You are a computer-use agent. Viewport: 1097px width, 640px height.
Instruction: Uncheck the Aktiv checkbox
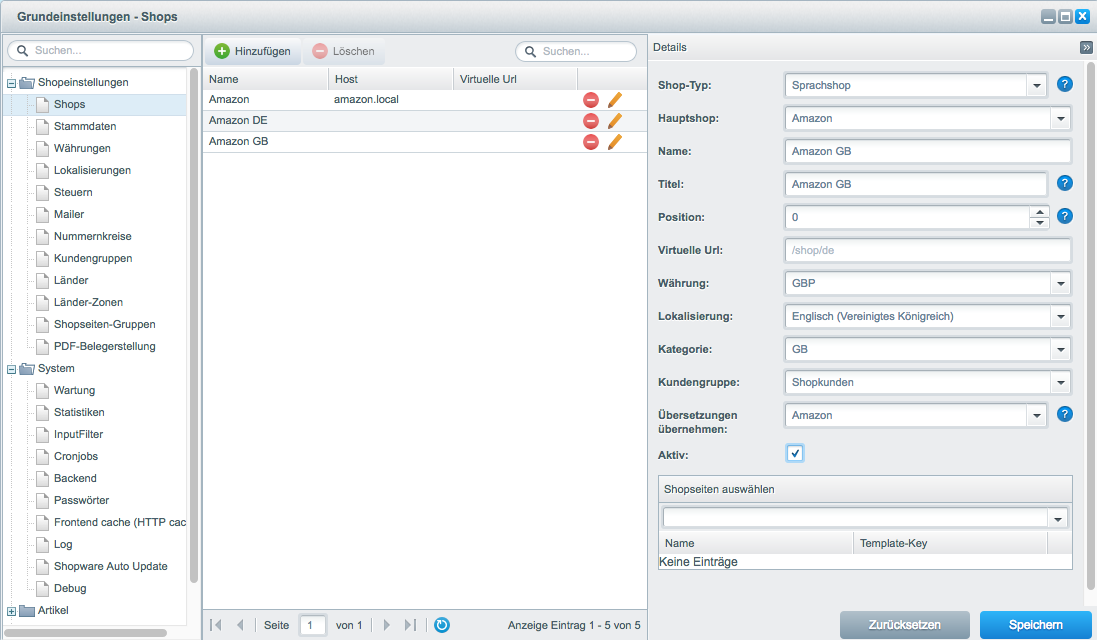click(795, 454)
